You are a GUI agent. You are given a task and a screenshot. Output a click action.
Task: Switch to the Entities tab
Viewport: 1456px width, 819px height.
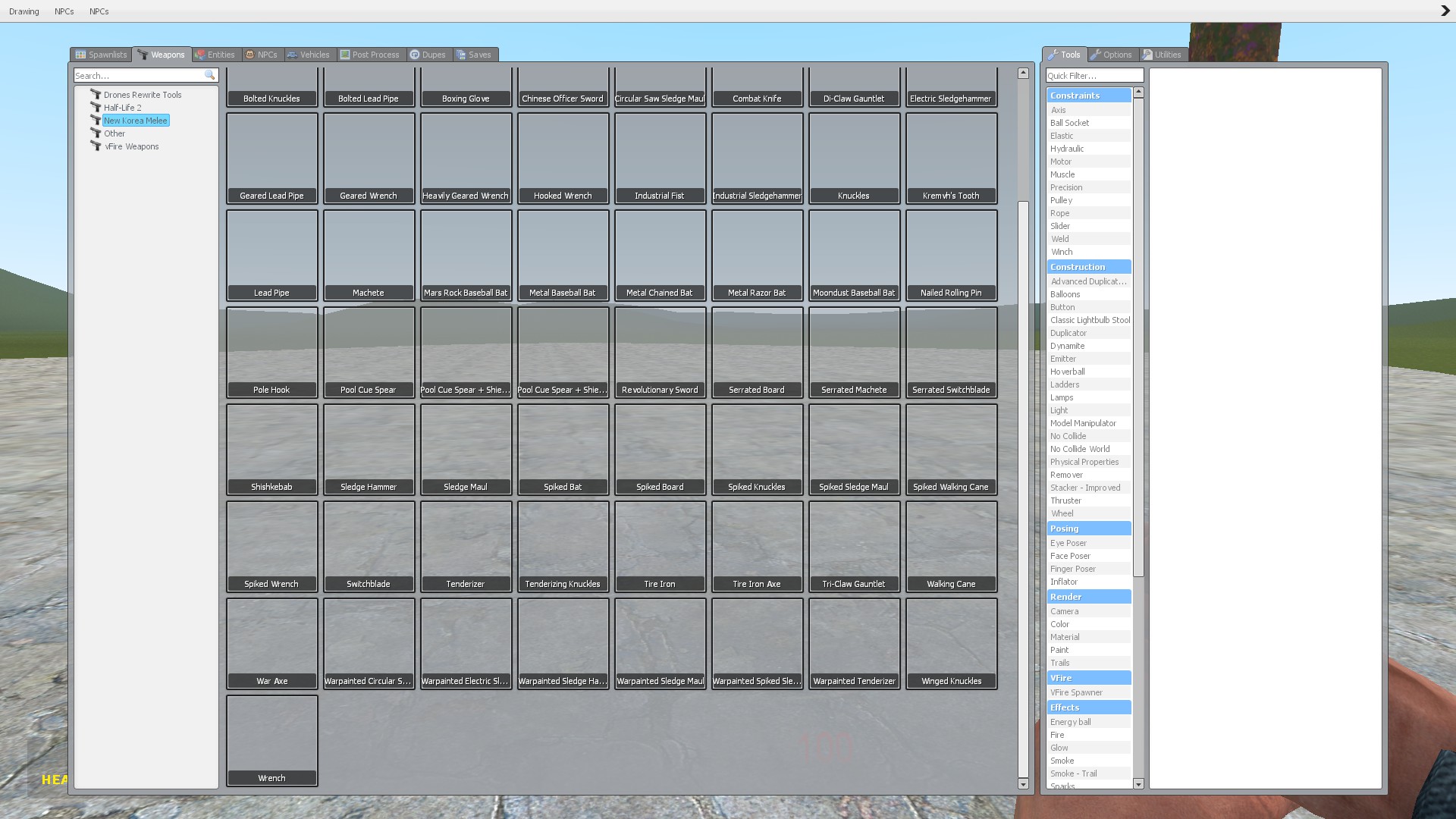pyautogui.click(x=215, y=55)
